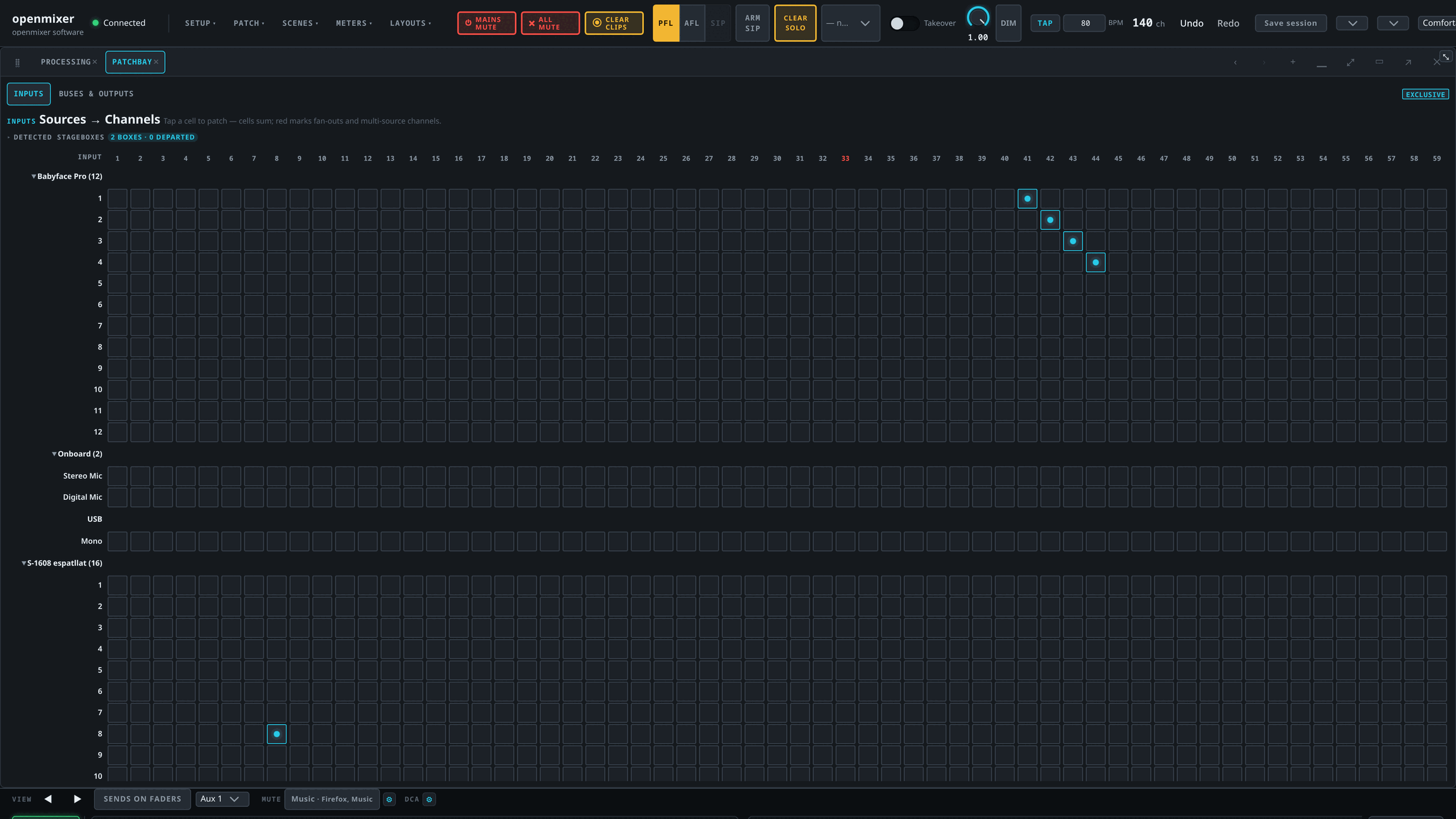The image size is (1456, 819).
Task: Toggle the Exclusive patch mode badge
Action: [1425, 95]
